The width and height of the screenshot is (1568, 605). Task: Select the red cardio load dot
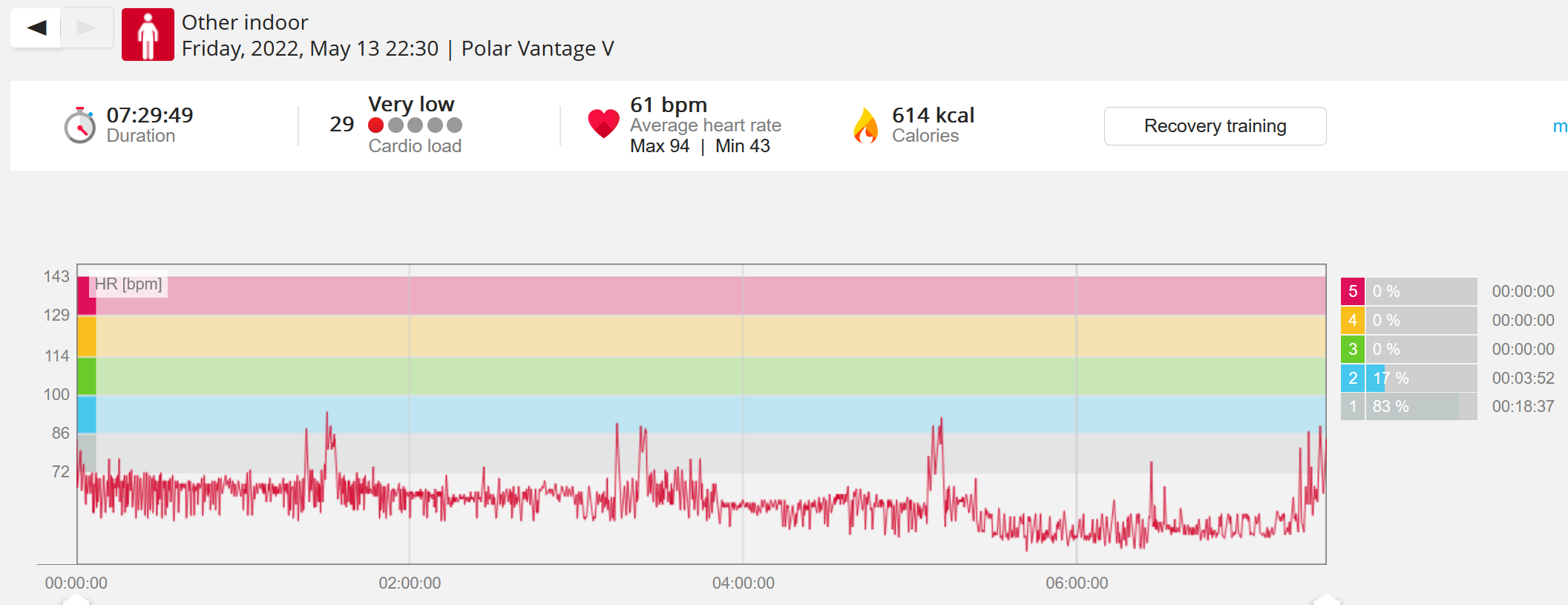[376, 125]
